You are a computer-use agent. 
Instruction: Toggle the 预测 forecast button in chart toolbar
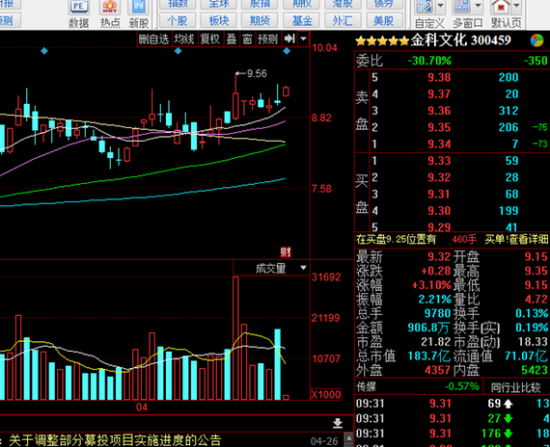pyautogui.click(x=268, y=39)
